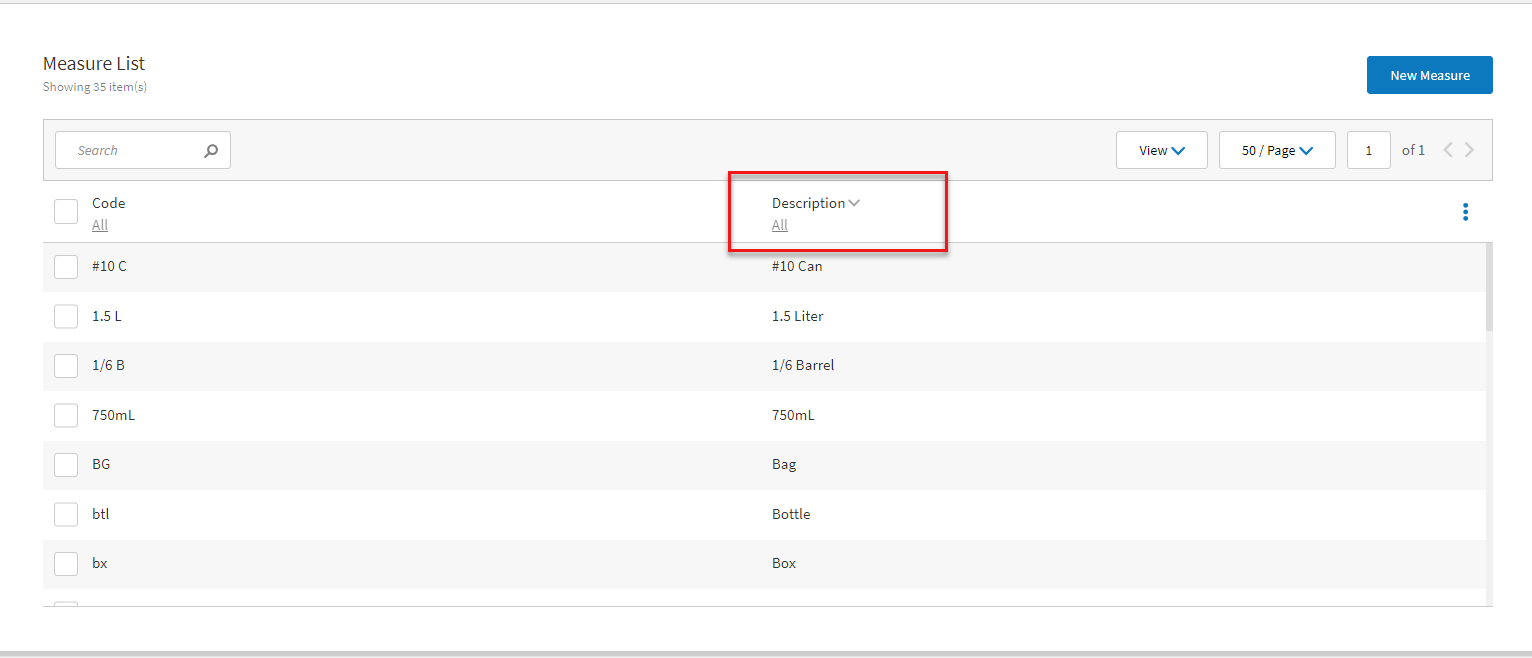The image size is (1532, 658).
Task: Enable the checkbox for btl row
Action: (x=66, y=514)
